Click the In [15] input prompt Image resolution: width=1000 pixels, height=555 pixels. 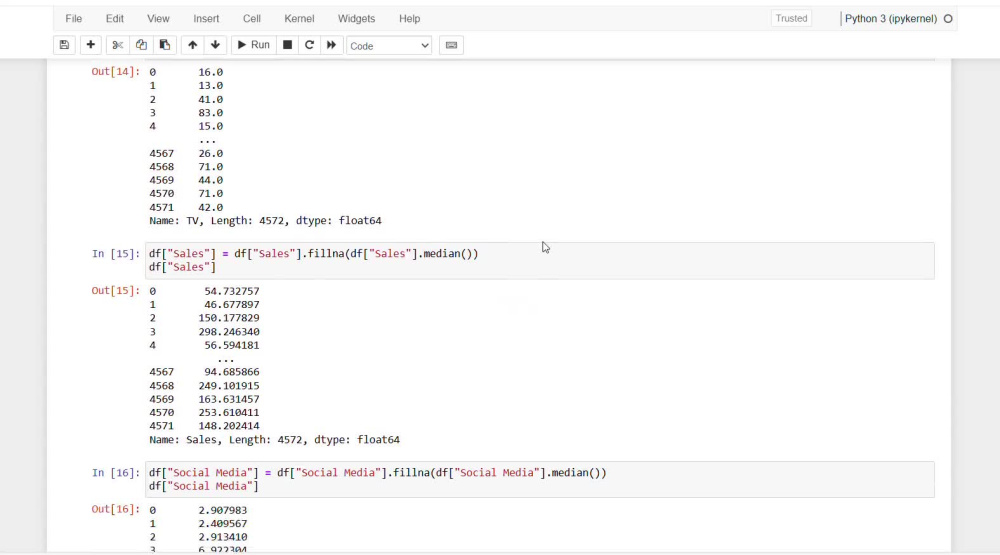coord(115,253)
